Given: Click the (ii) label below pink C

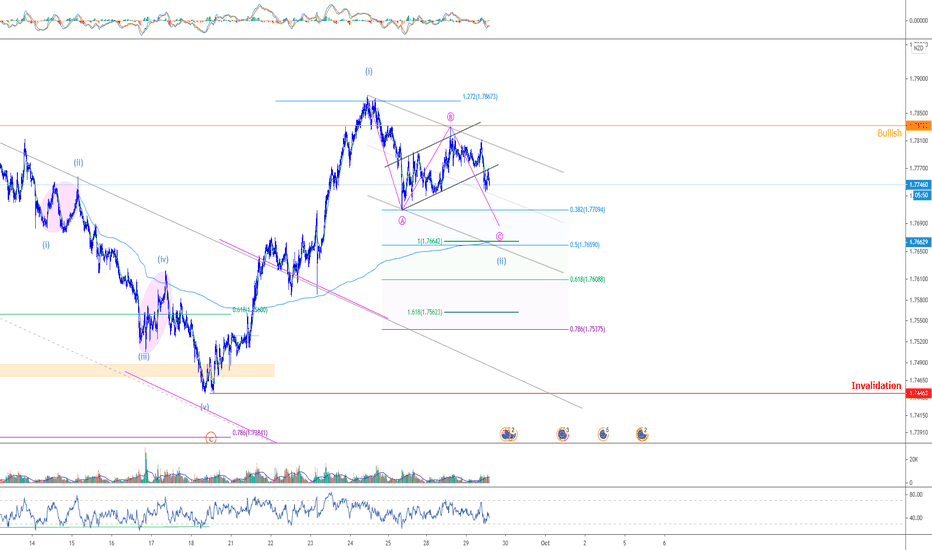Looking at the screenshot, I should click(502, 261).
